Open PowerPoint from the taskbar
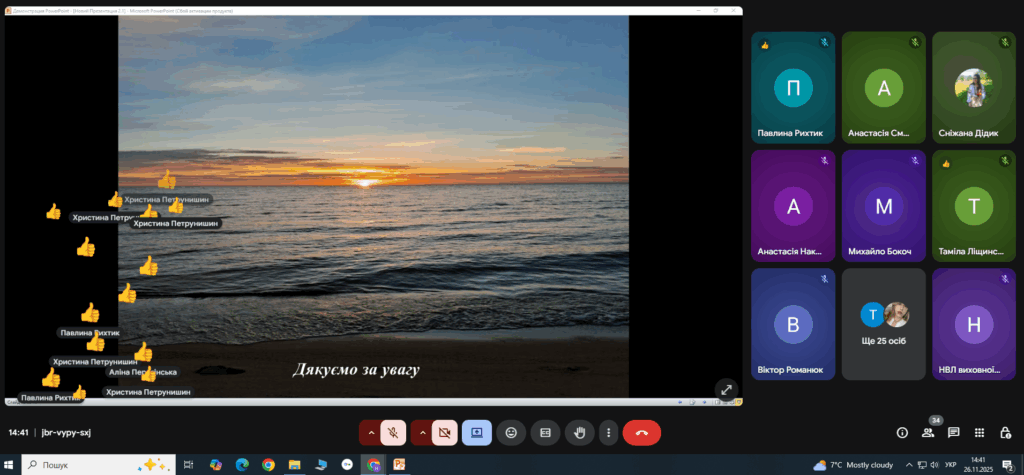The height and width of the screenshot is (475, 1024). coord(399,465)
